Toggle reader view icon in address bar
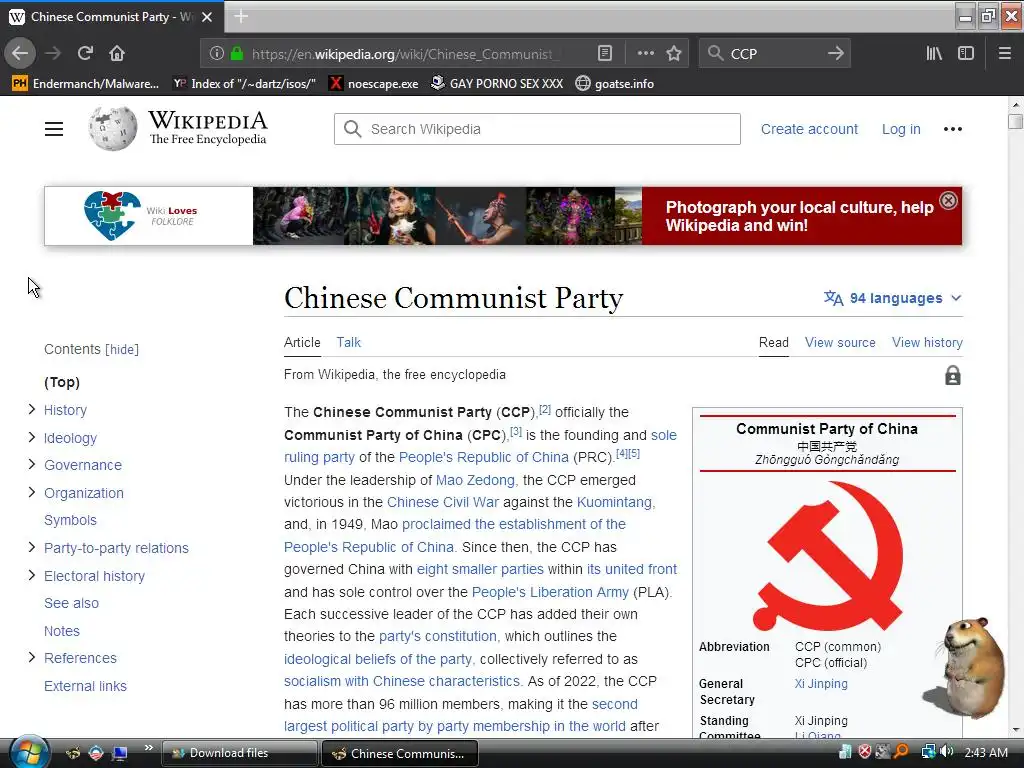 [x=605, y=54]
